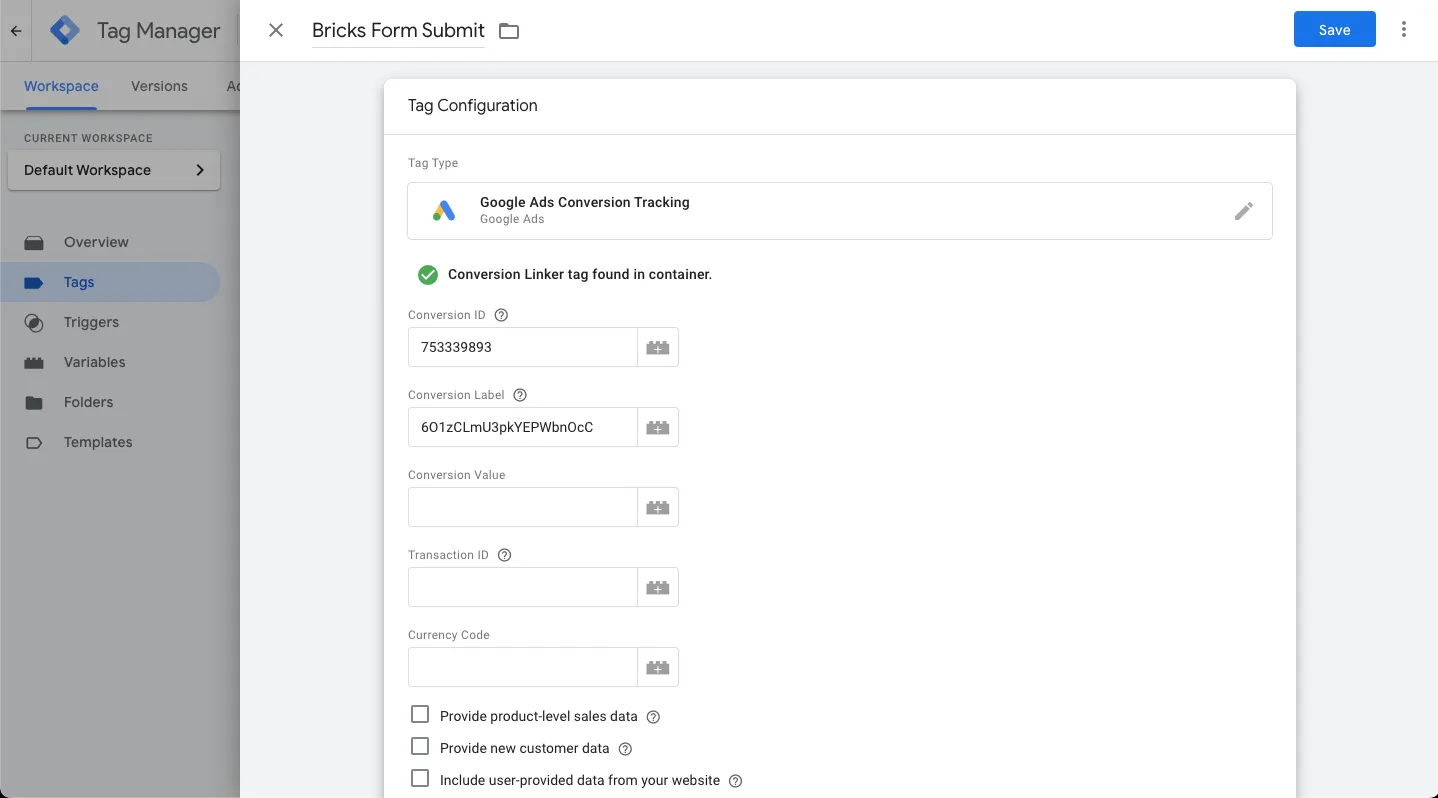The width and height of the screenshot is (1438, 798).
Task: Enable Provide product-level sales data
Action: 420,714
